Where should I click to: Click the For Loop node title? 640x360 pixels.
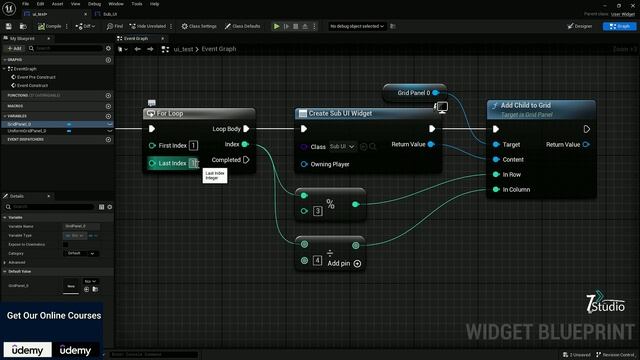click(x=170, y=113)
